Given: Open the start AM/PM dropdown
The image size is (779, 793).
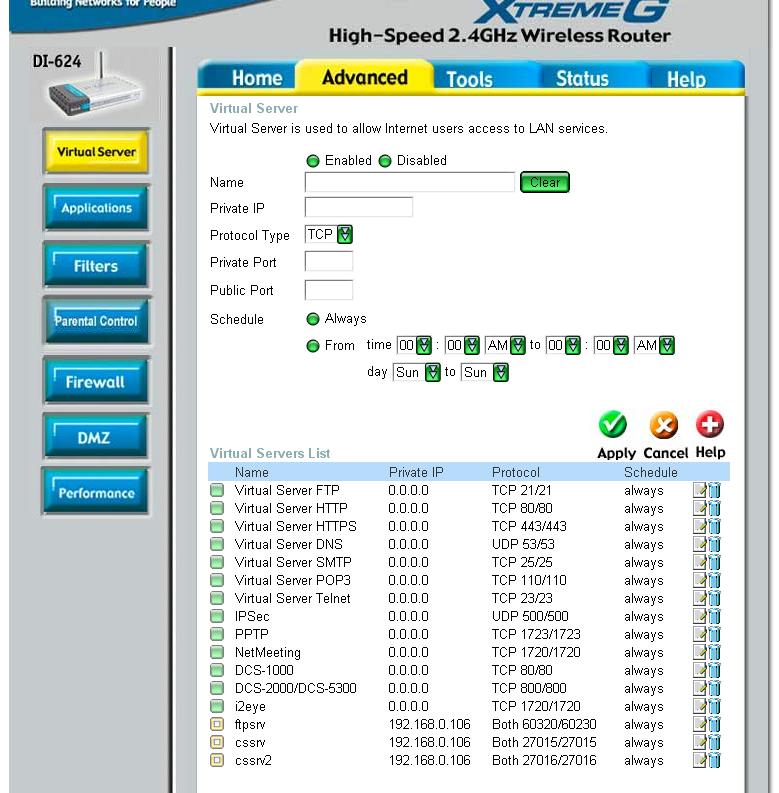Looking at the screenshot, I should click(x=505, y=345).
